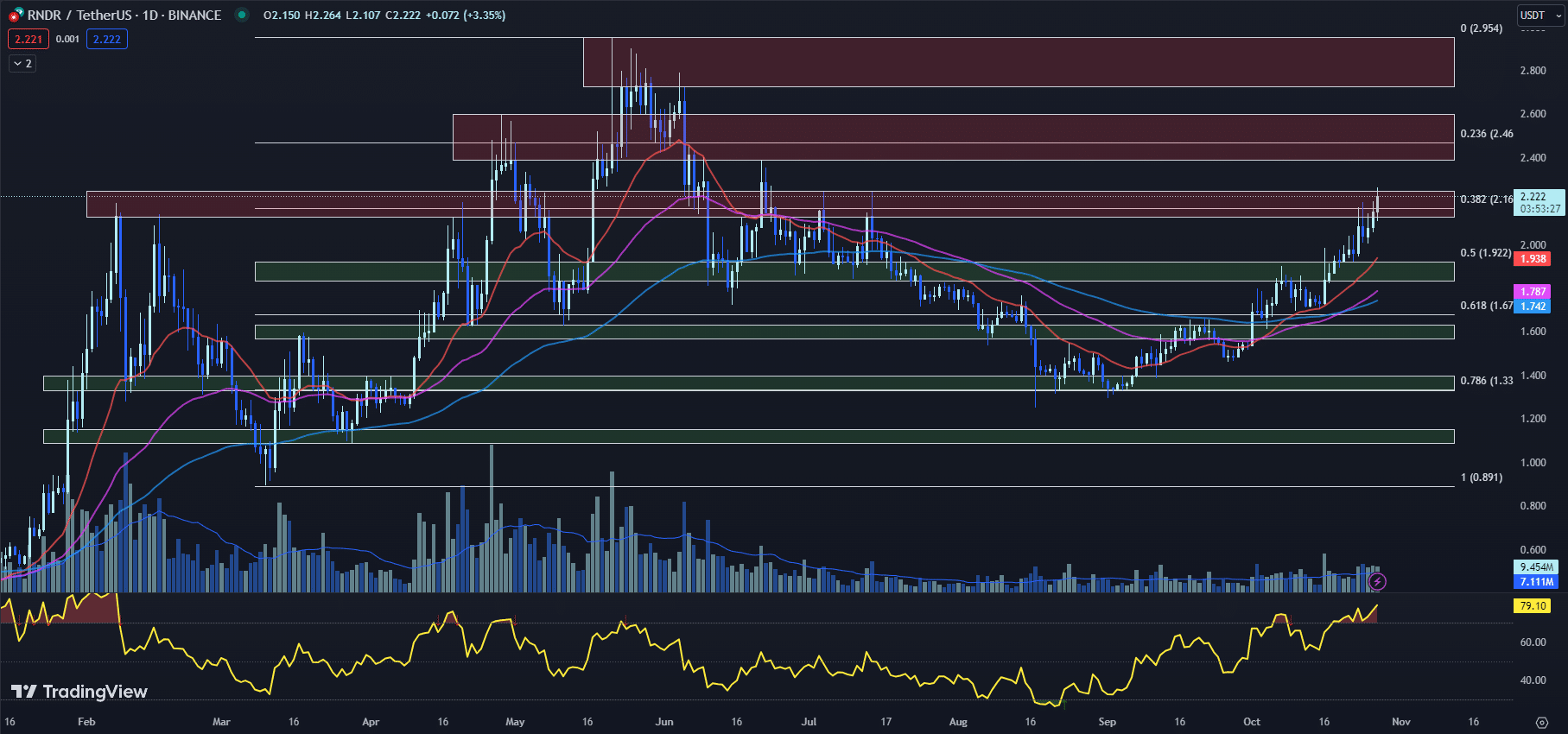This screenshot has height=734, width=1568.
Task: Select the topmost red resistance zone rectangle
Action: [x=1019, y=62]
